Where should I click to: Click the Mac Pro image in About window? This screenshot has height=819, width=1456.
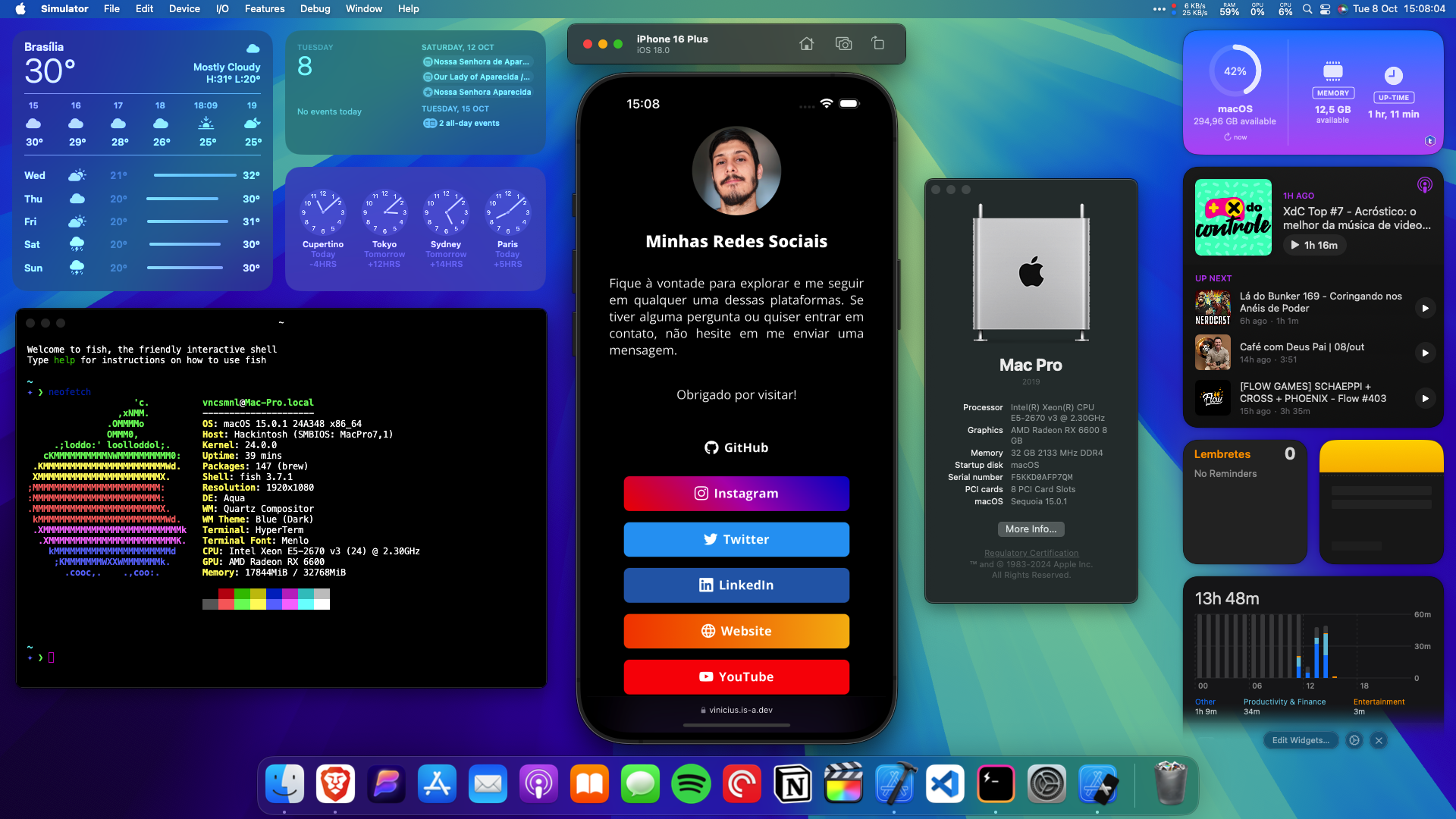(x=1031, y=273)
